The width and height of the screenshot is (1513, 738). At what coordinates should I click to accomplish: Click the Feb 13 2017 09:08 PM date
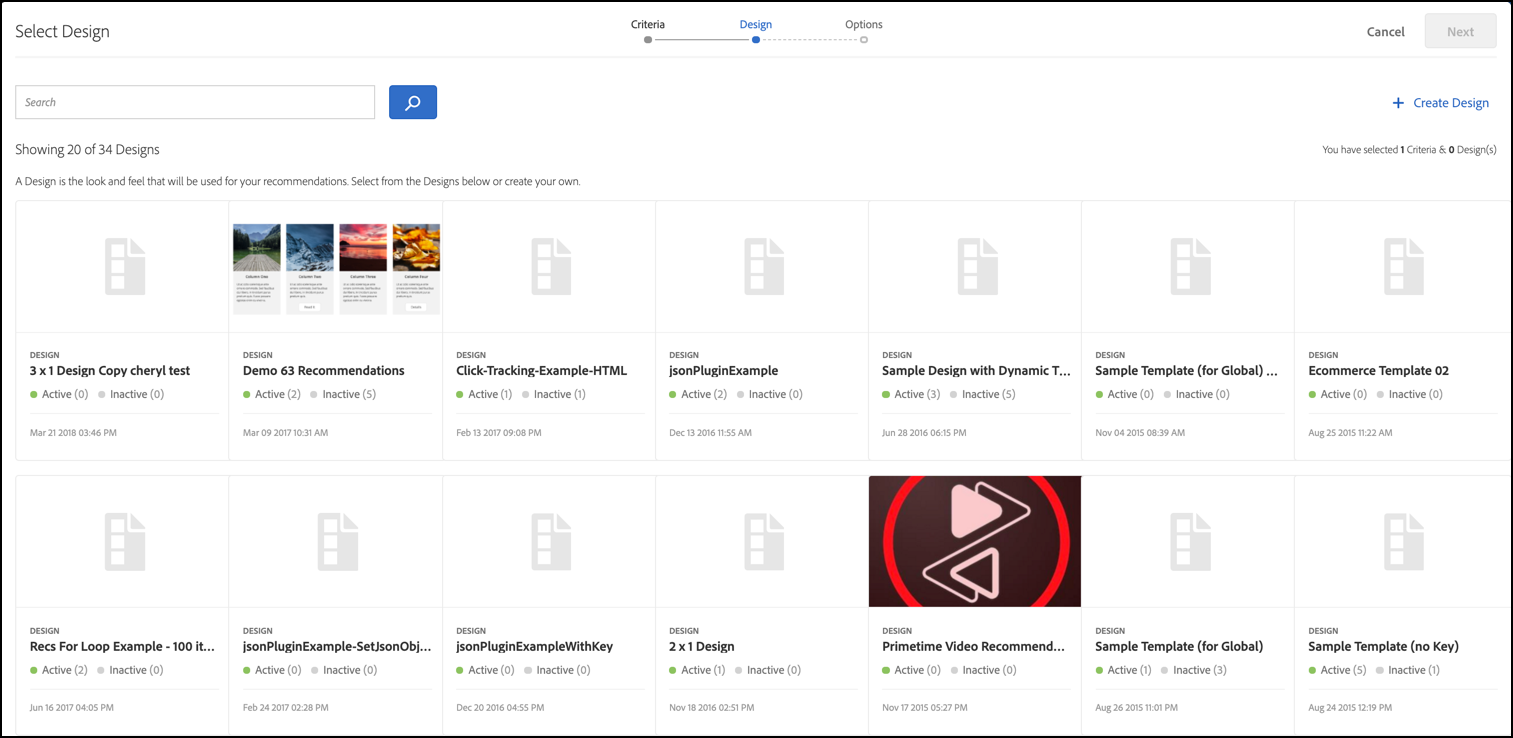[x=499, y=433]
